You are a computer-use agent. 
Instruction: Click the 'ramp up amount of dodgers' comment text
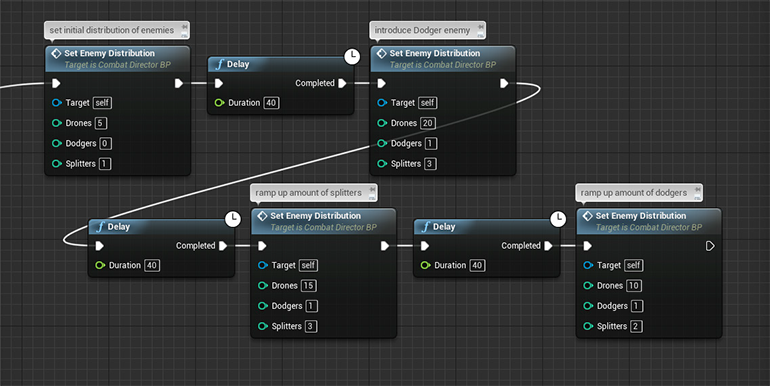click(x=633, y=193)
